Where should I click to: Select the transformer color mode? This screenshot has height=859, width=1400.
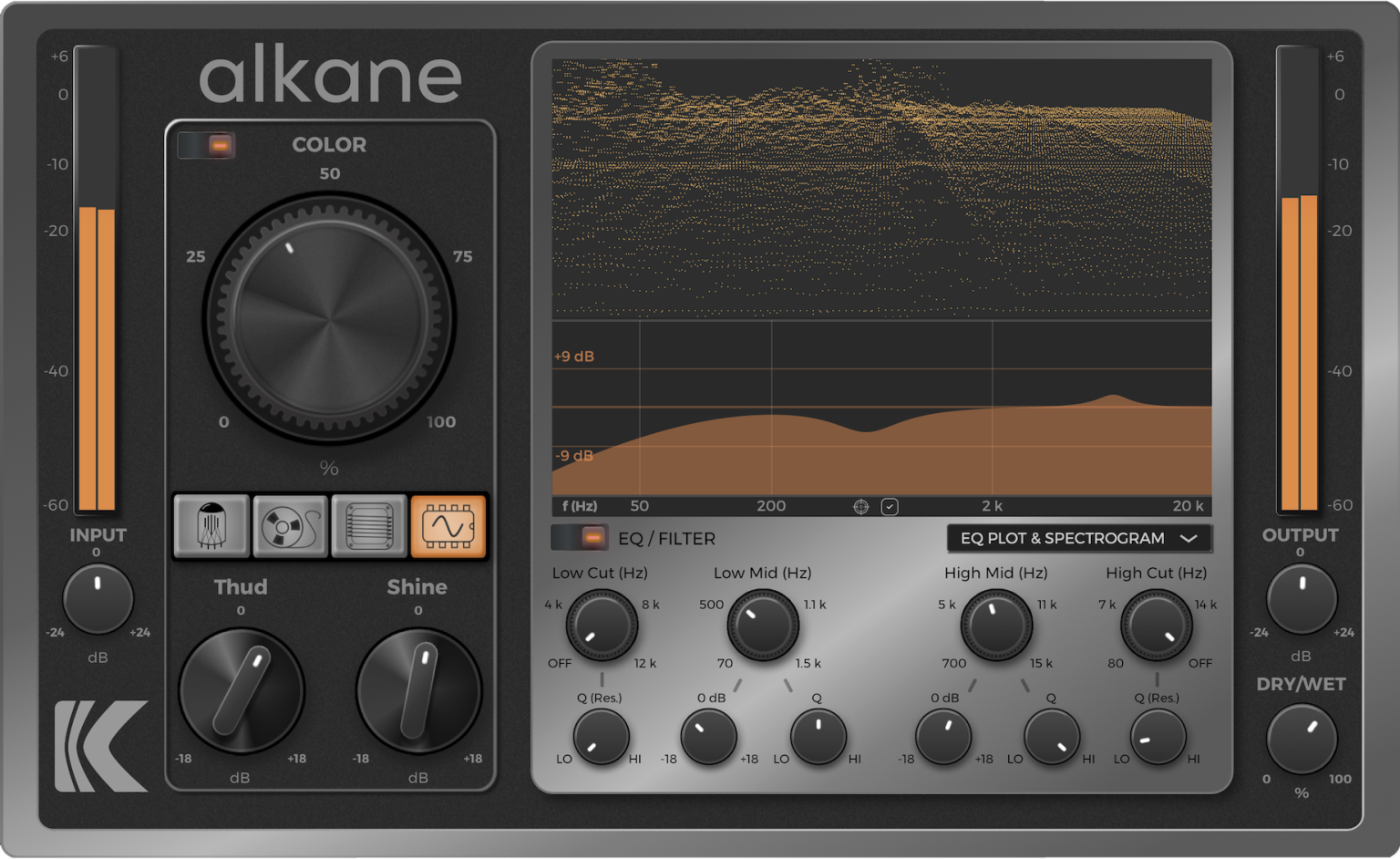click(369, 526)
